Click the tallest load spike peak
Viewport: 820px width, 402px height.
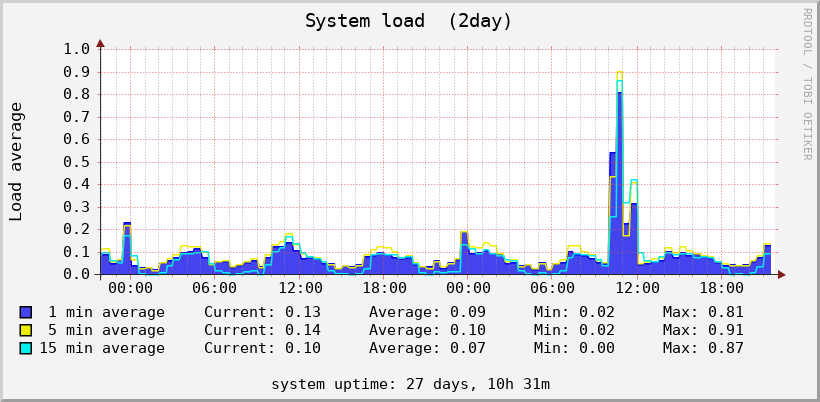point(620,72)
